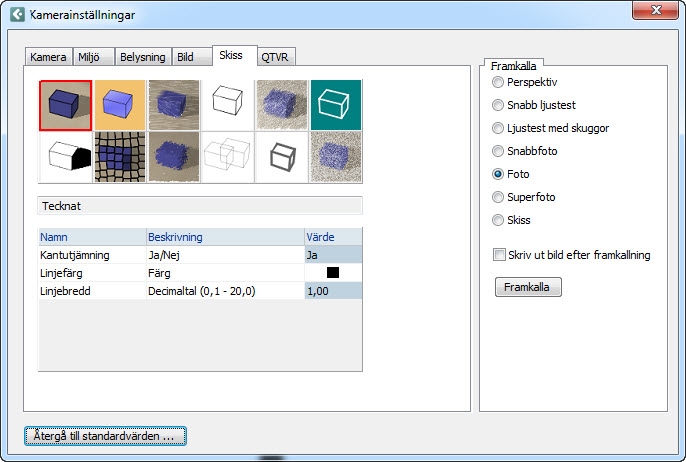Open the QTVR tab
This screenshot has height=462, width=686.
pyautogui.click(x=276, y=57)
